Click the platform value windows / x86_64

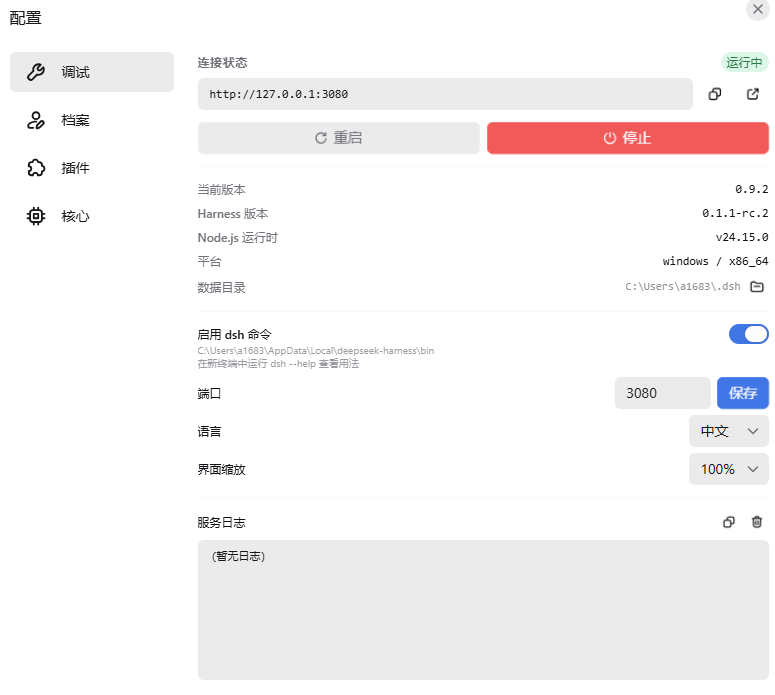715,261
